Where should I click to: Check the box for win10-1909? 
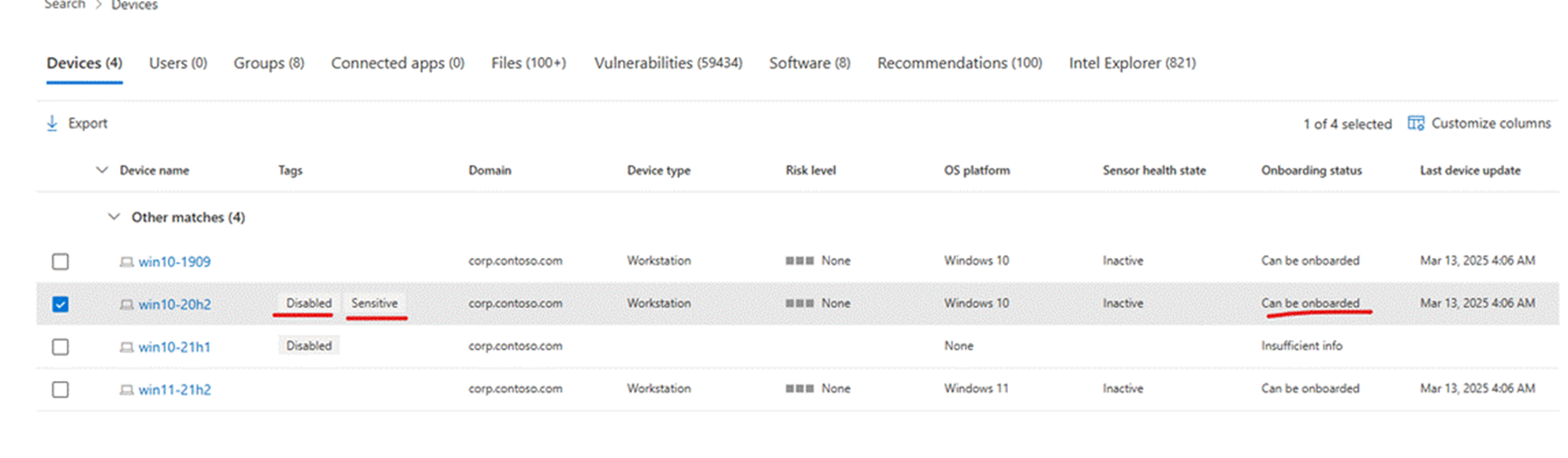[60, 262]
